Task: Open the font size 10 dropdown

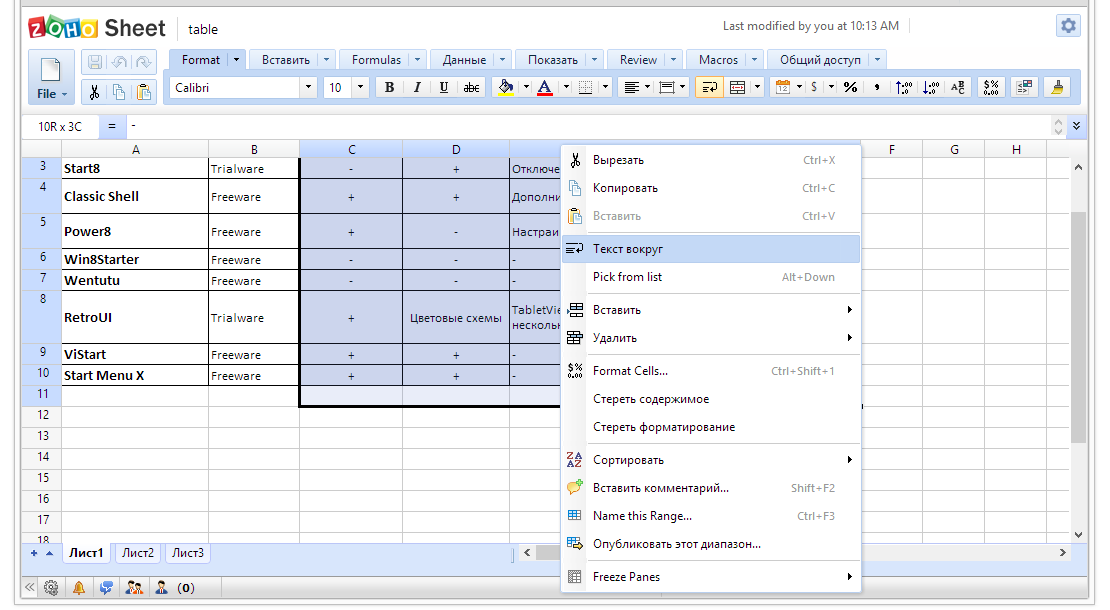Action: tap(360, 87)
